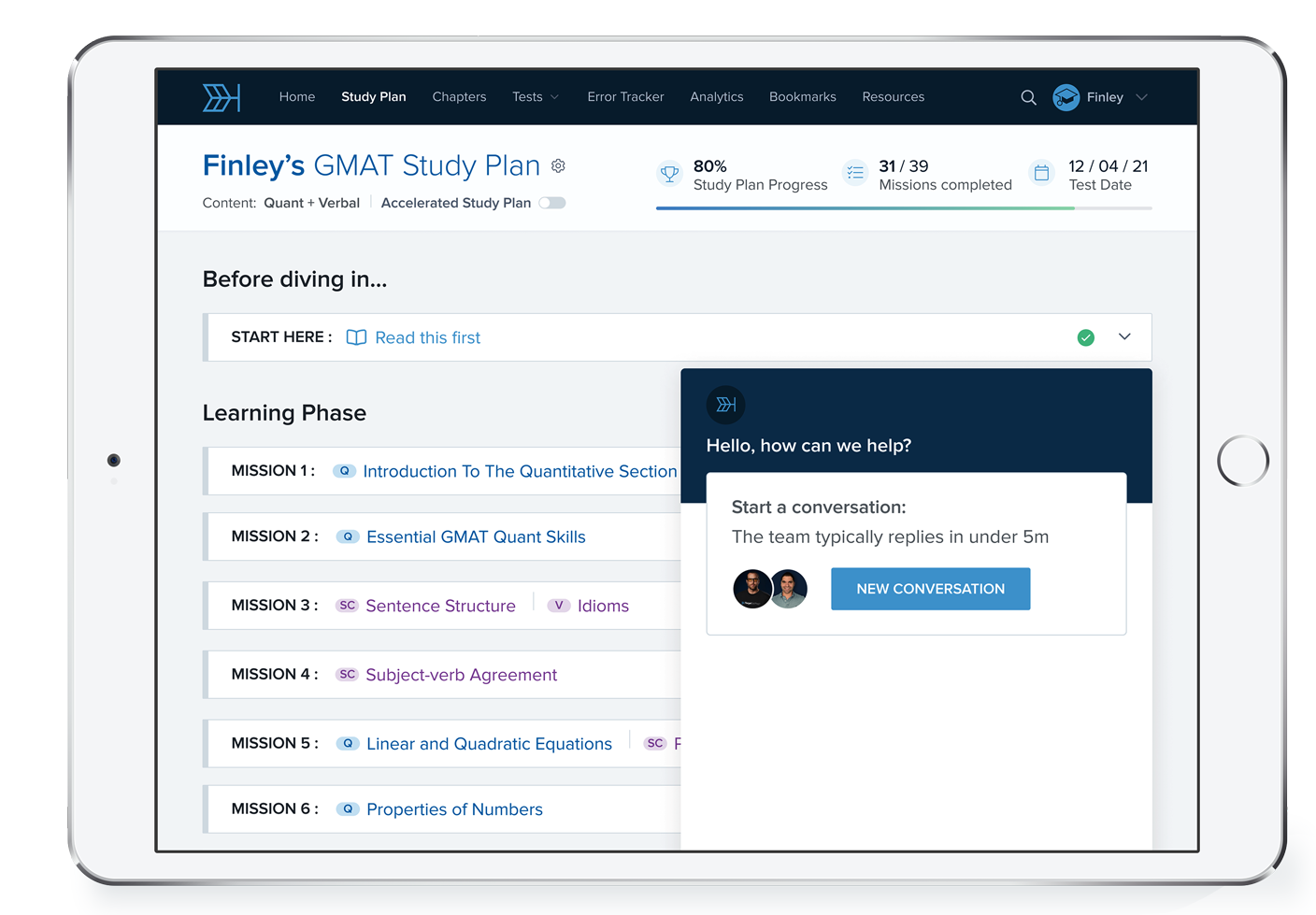
Task: Open the Idioms link
Action: [x=603, y=606]
